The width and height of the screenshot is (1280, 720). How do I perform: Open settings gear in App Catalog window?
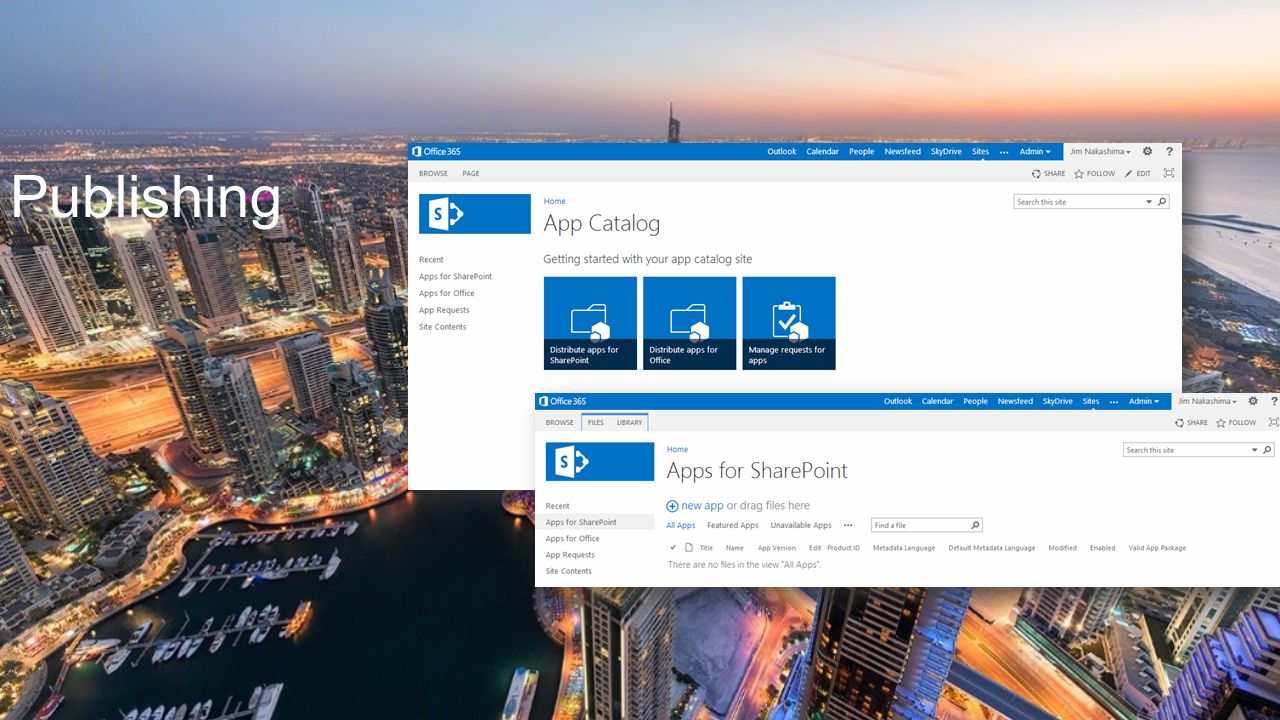coord(1147,152)
